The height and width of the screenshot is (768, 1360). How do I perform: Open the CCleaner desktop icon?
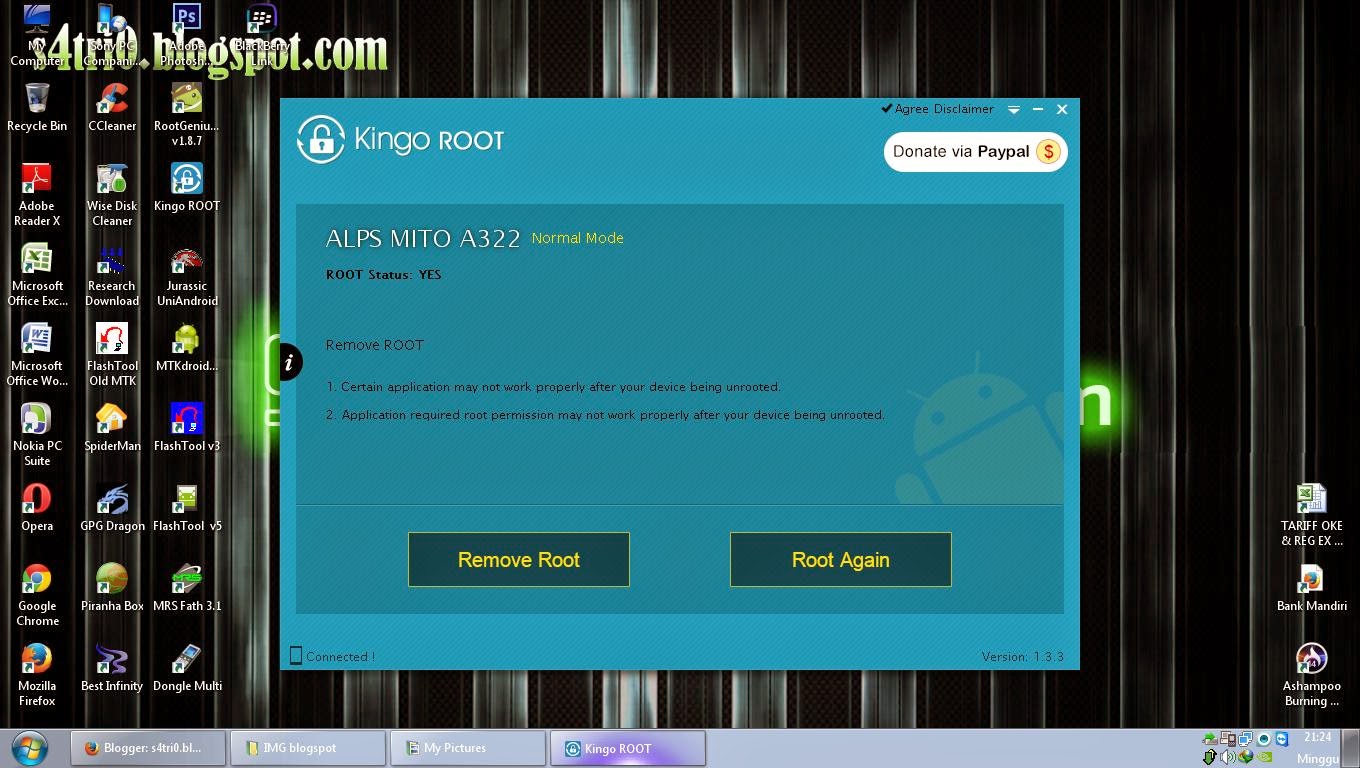coord(112,107)
